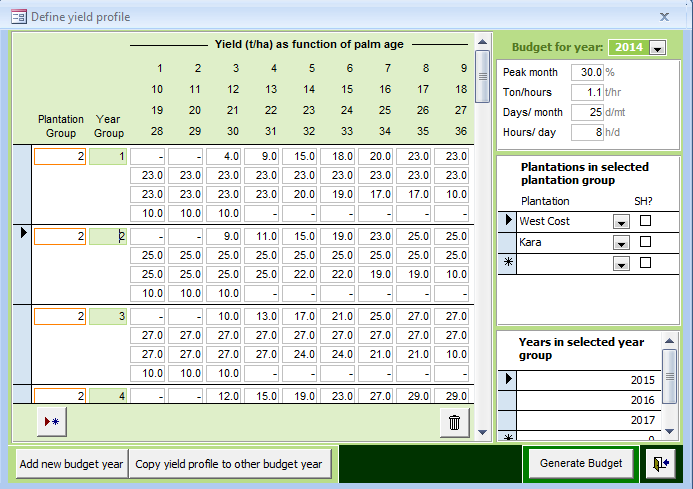This screenshot has height=489, width=693.
Task: Click the Year Group 4 field
Action: [108, 396]
